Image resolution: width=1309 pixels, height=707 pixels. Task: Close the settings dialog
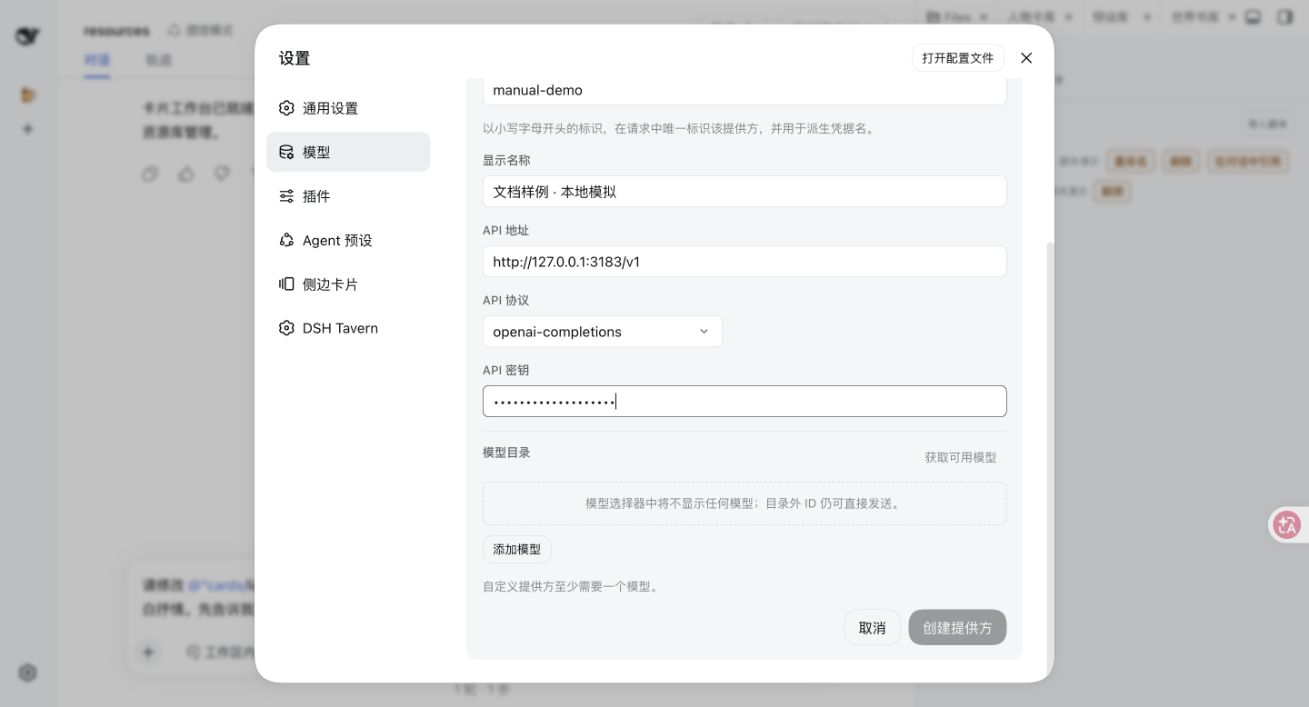click(1026, 58)
